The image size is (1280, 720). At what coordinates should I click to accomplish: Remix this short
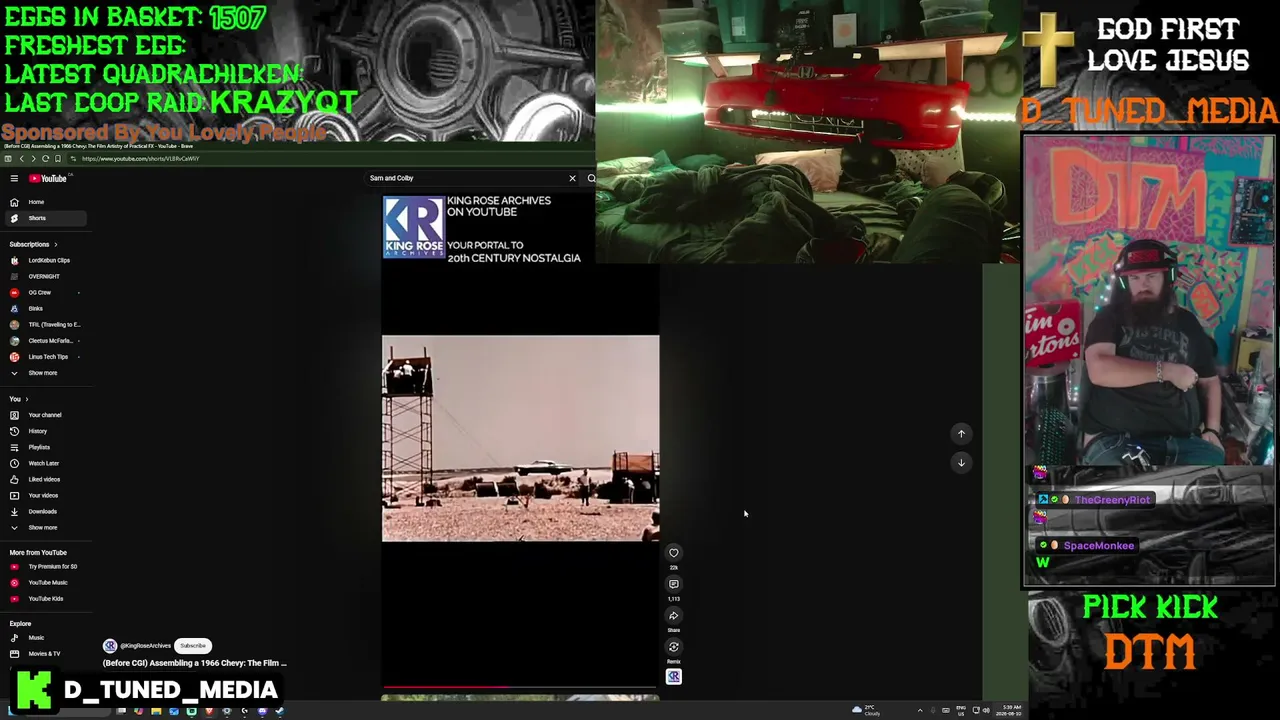point(673,647)
